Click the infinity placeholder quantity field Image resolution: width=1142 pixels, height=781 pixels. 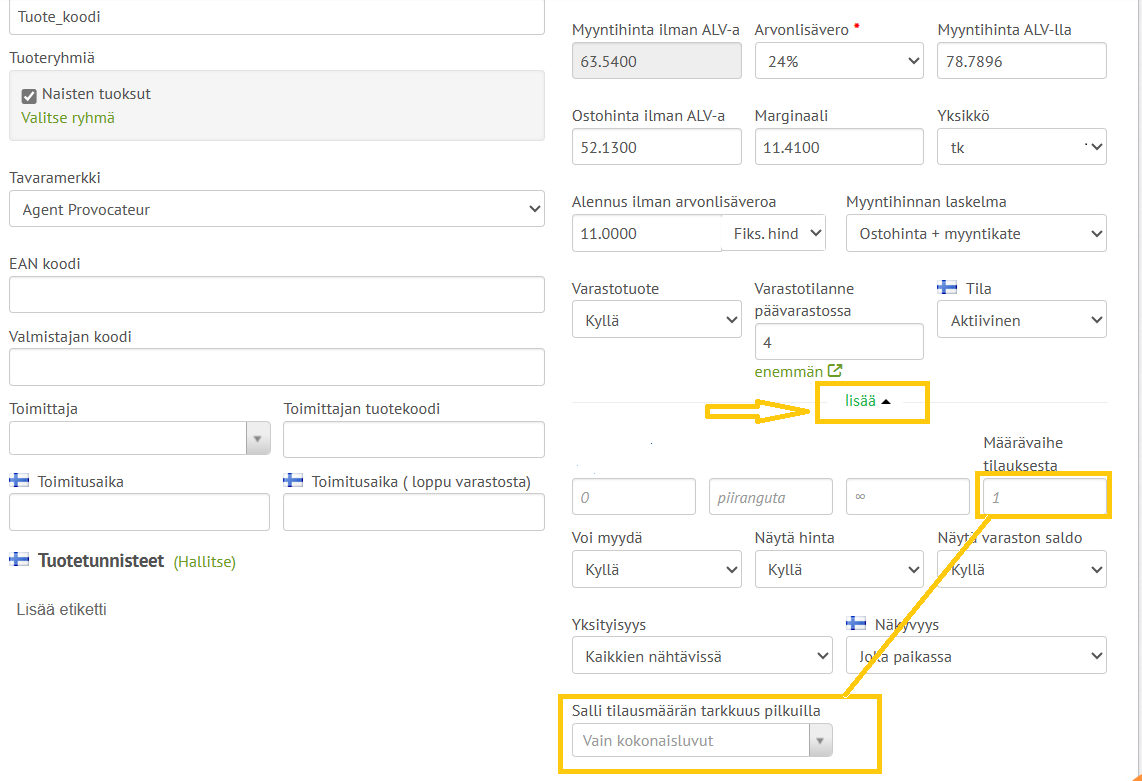coord(907,497)
